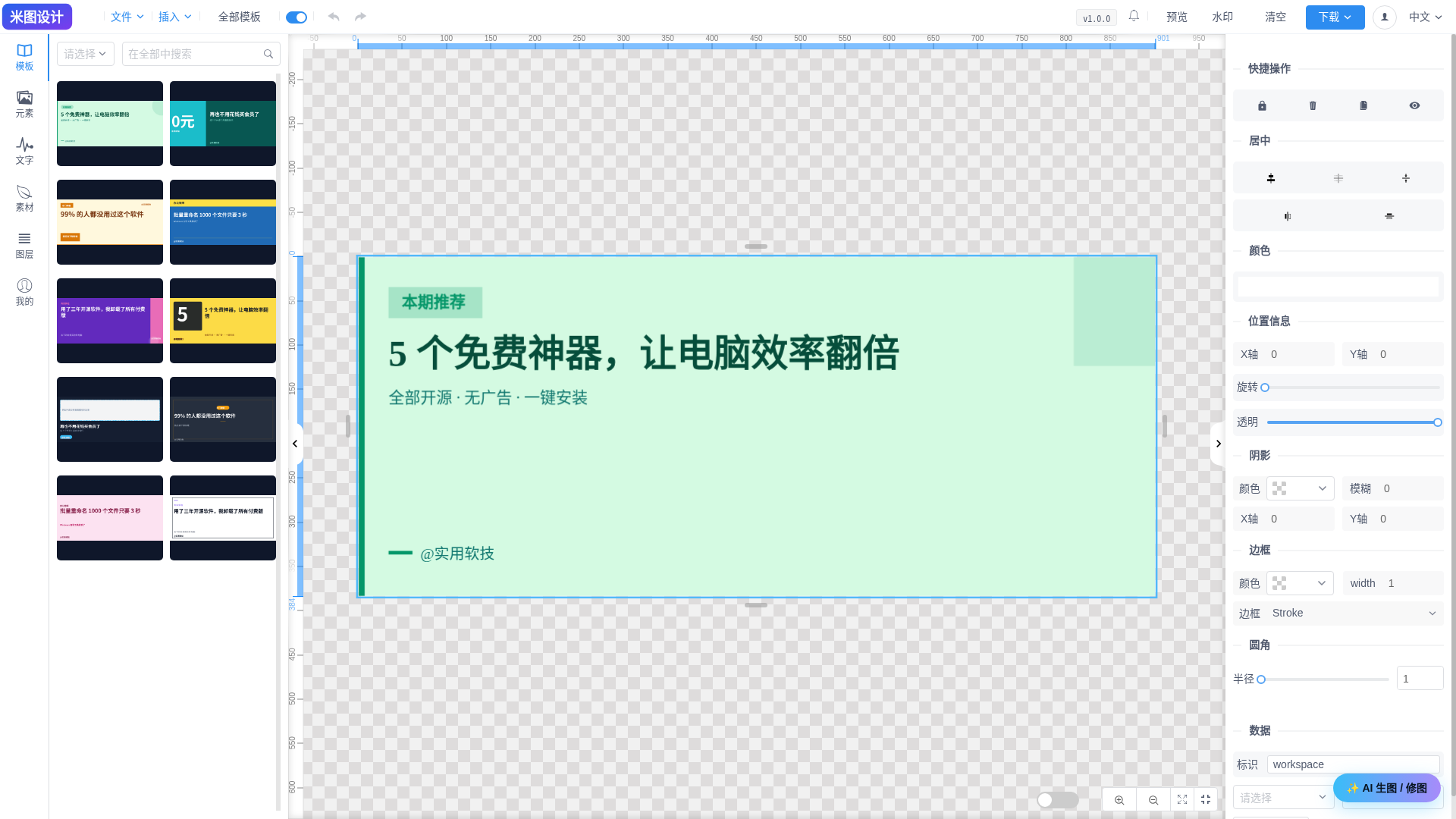The image size is (1456, 819).
Task: Open the 请选择 template category dropdown
Action: coord(86,54)
